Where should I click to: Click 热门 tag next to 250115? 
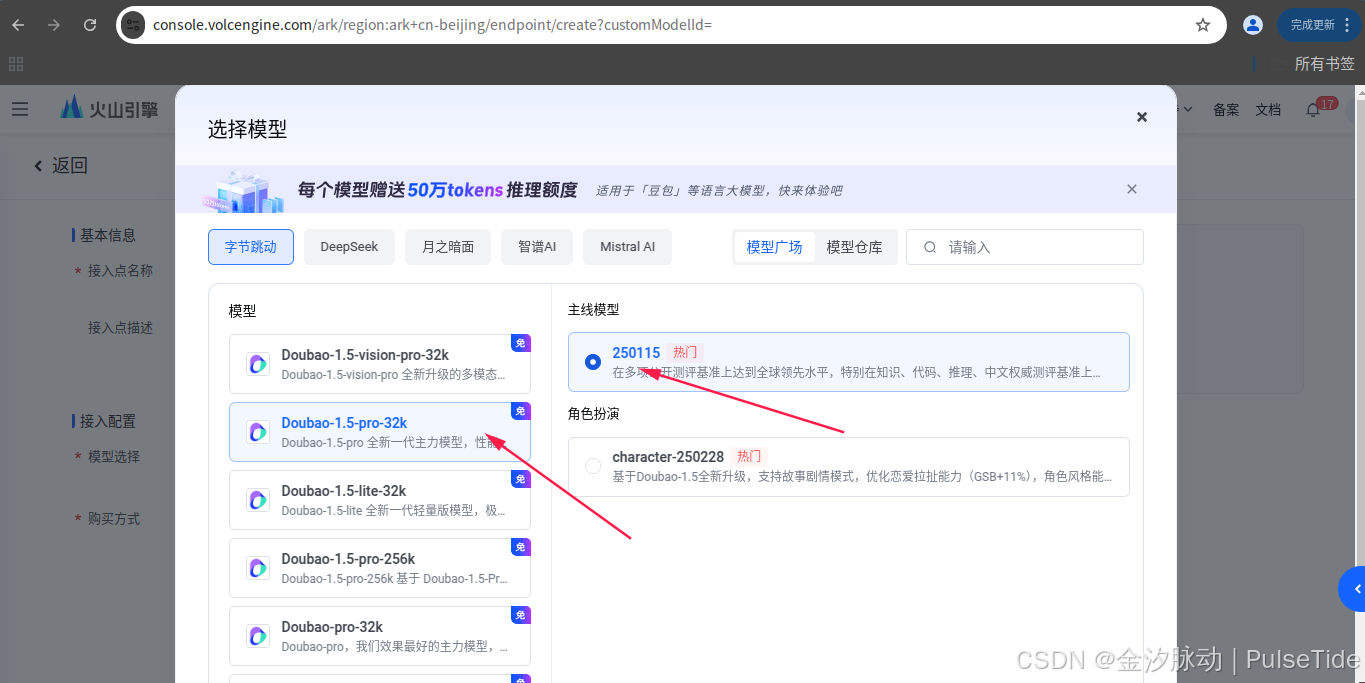tap(685, 353)
